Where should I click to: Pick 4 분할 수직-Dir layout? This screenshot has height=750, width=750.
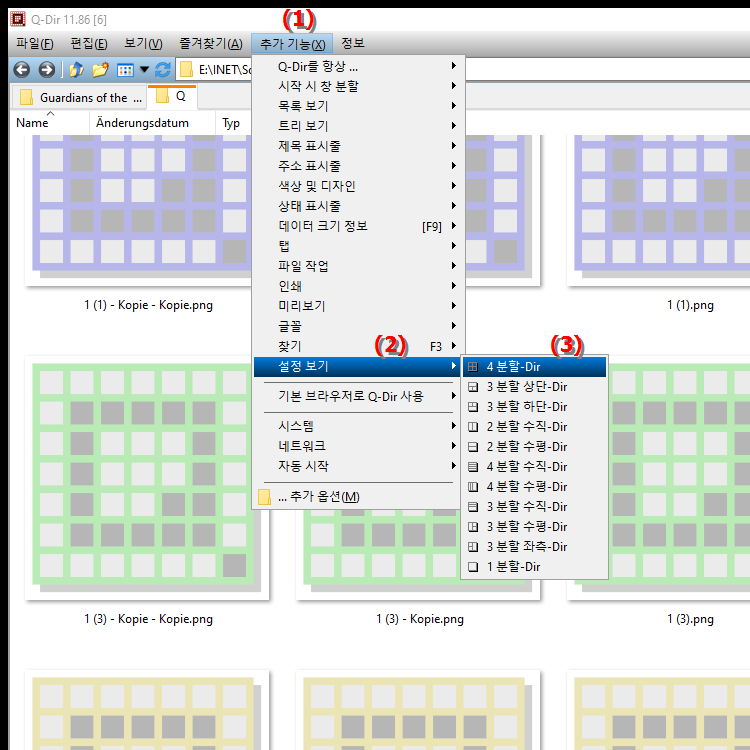[534, 467]
